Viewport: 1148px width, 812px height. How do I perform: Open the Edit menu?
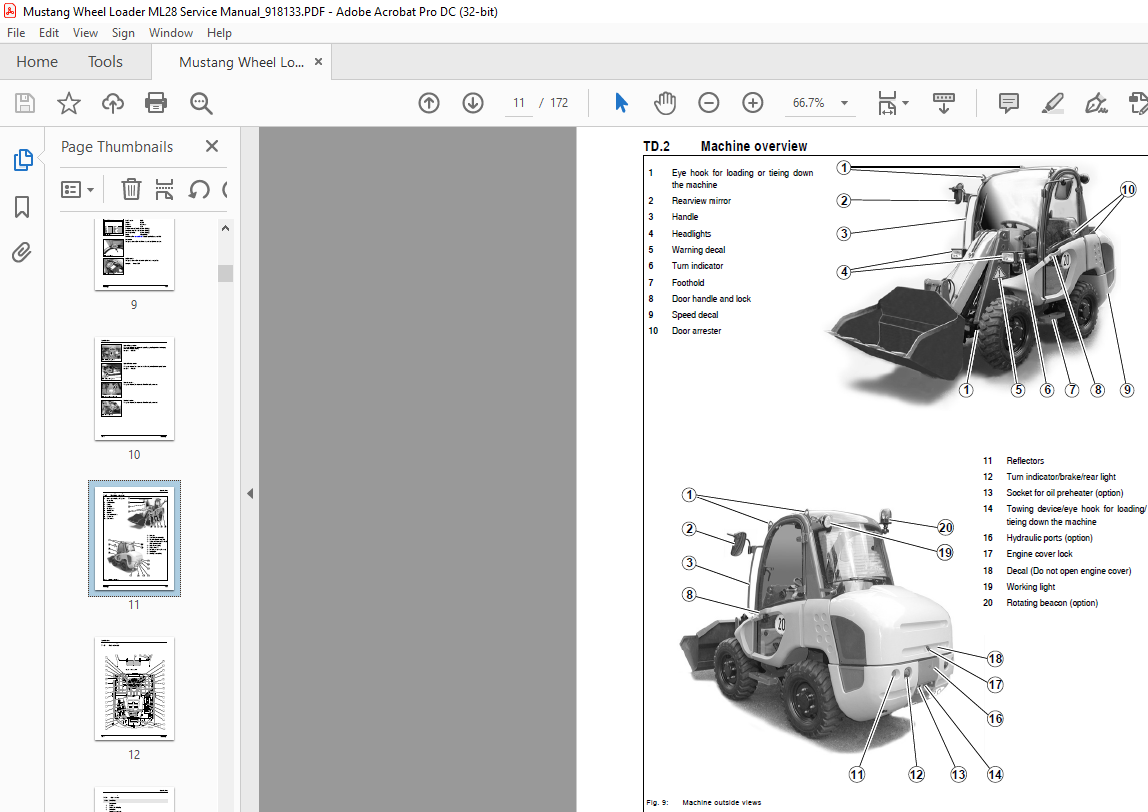[49, 33]
